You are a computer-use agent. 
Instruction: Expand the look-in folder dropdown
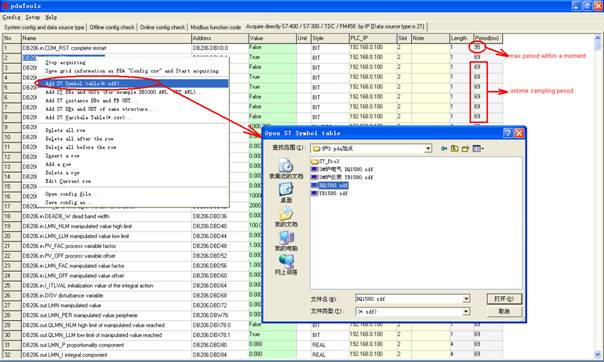(428, 149)
